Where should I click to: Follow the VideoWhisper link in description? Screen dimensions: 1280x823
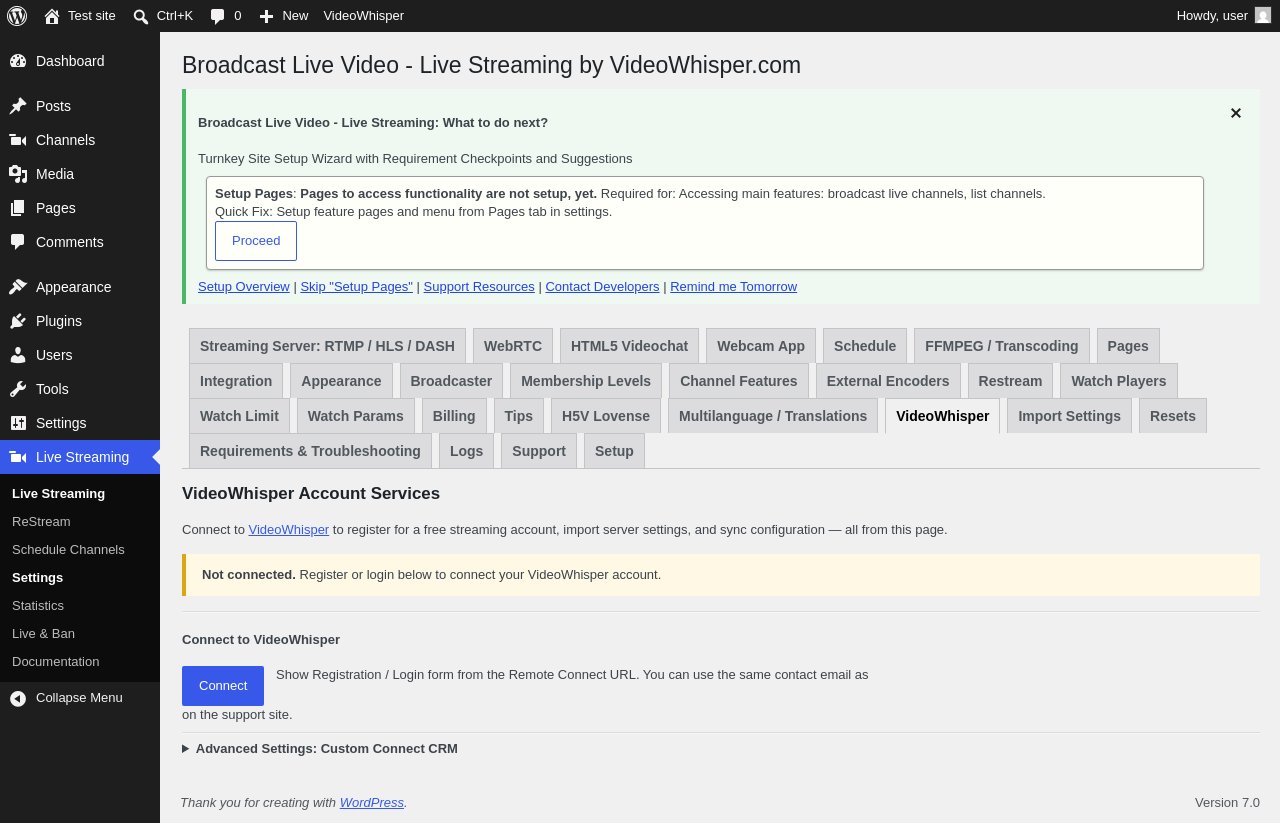coord(289,530)
